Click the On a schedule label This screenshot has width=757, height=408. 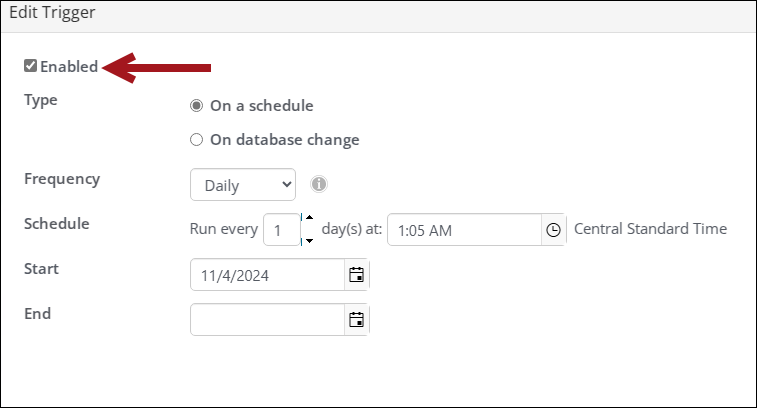pyautogui.click(x=262, y=106)
